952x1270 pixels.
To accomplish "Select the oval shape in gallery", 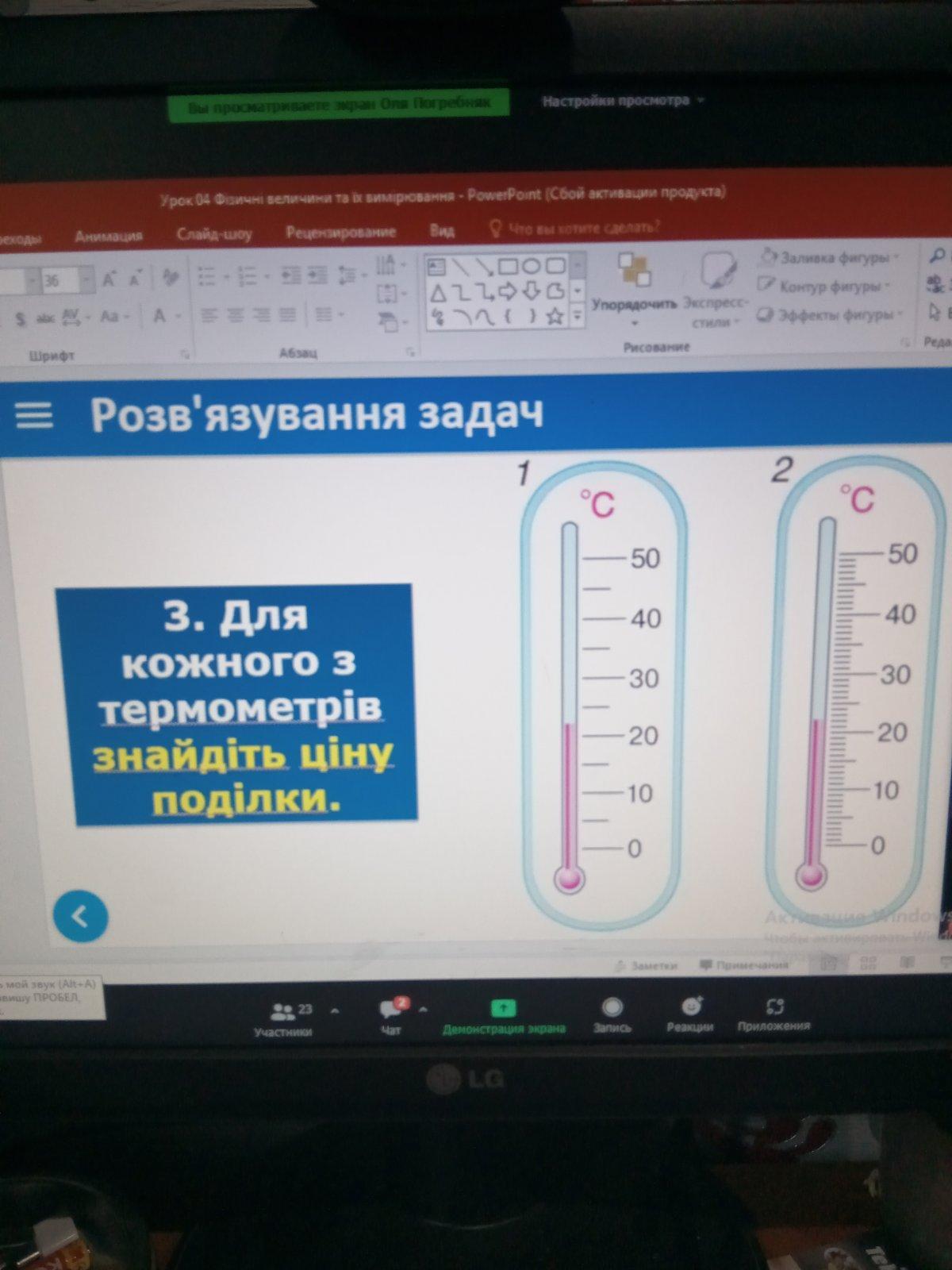I will (532, 265).
